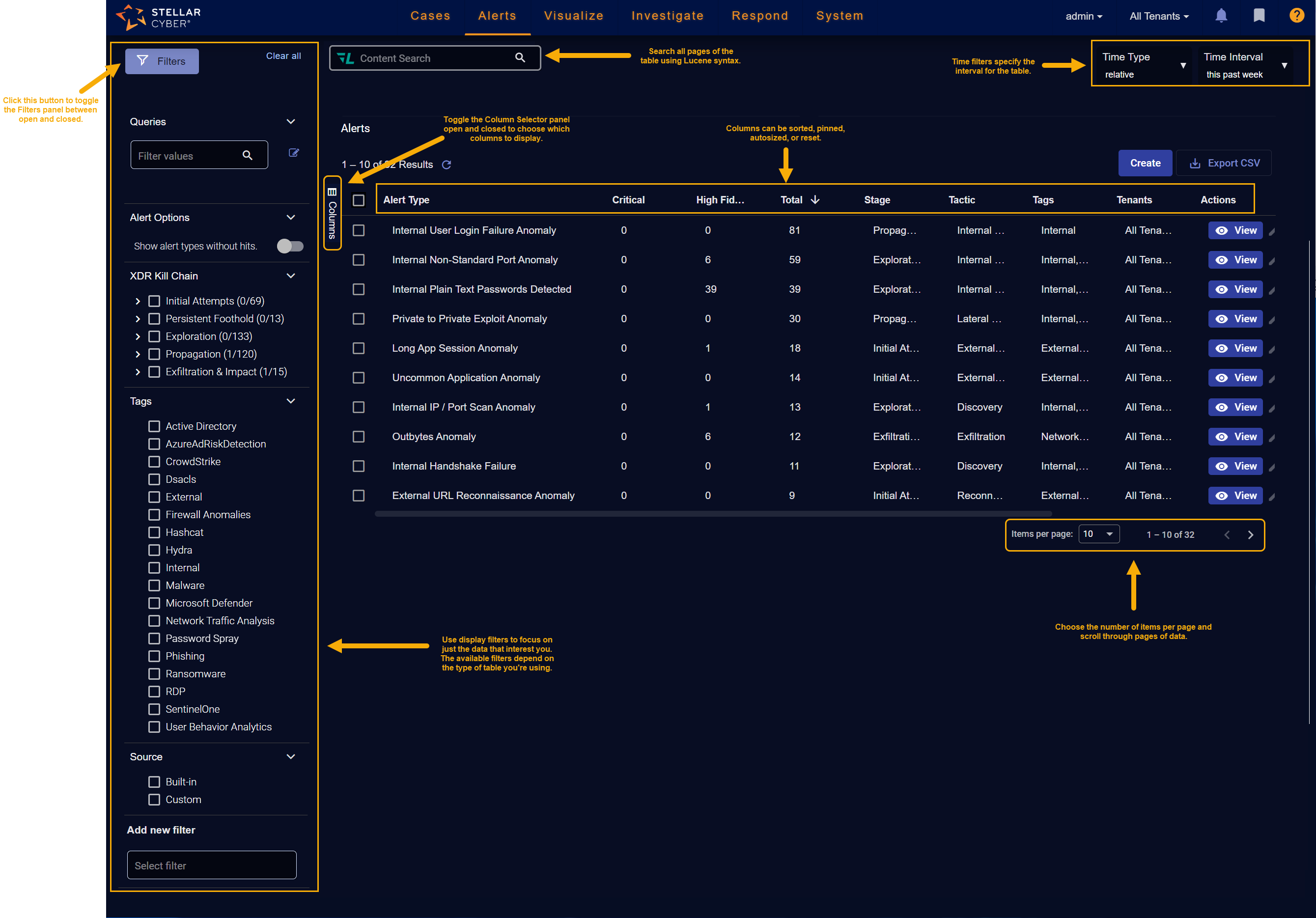Screen dimensions: 1316x918
Task: Expand the Propagation kill chain item
Action: click(x=138, y=354)
